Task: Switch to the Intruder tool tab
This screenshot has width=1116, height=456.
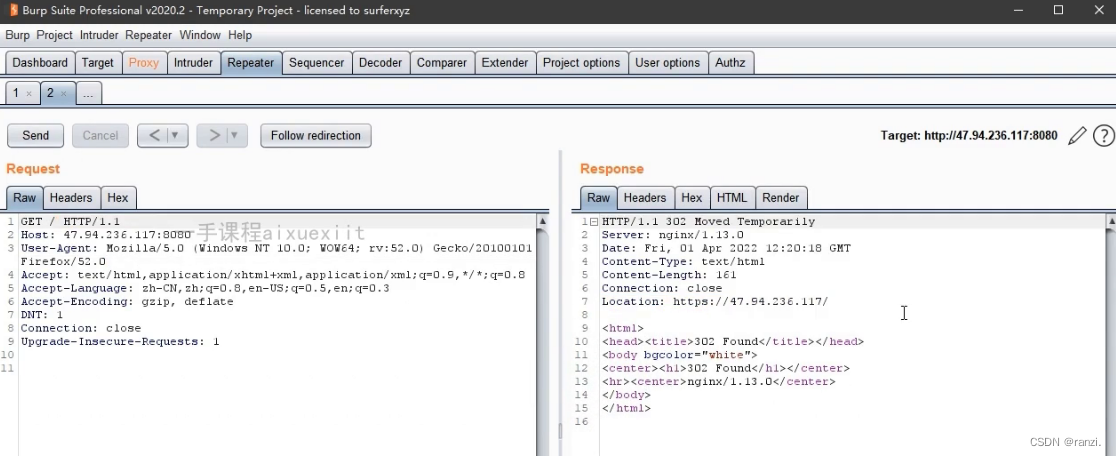Action: tap(194, 63)
